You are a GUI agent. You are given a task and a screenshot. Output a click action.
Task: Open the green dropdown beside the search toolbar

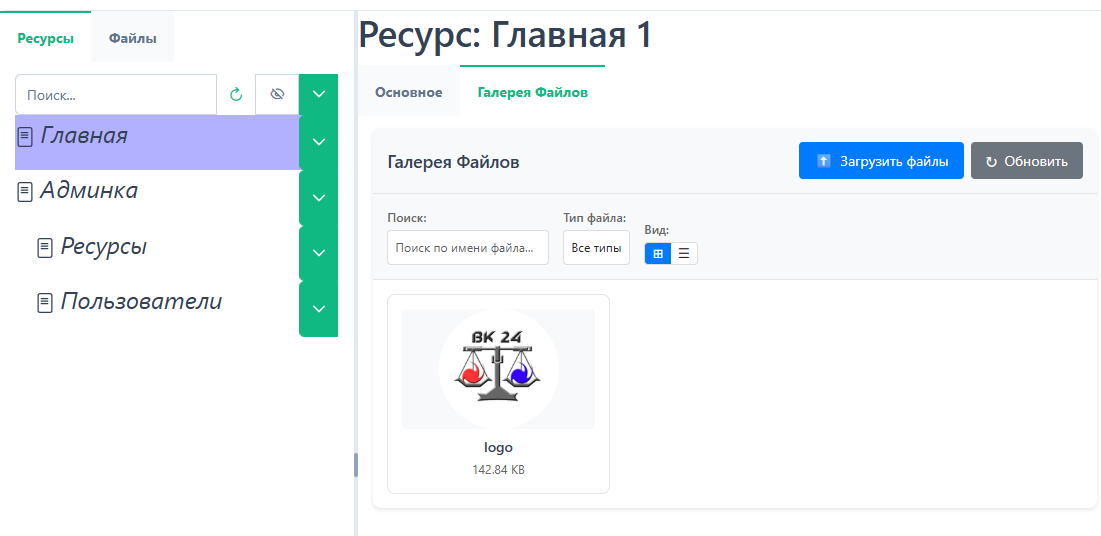(x=318, y=94)
